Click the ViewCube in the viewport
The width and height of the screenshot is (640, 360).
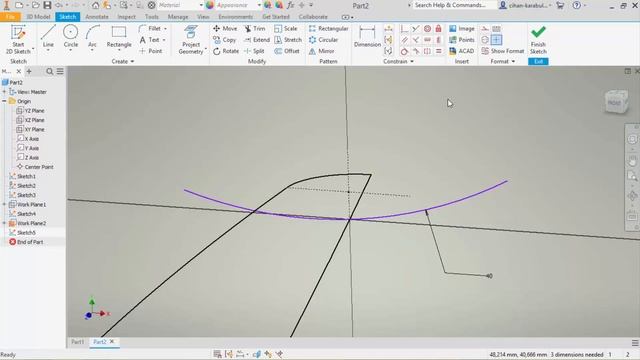tap(616, 102)
